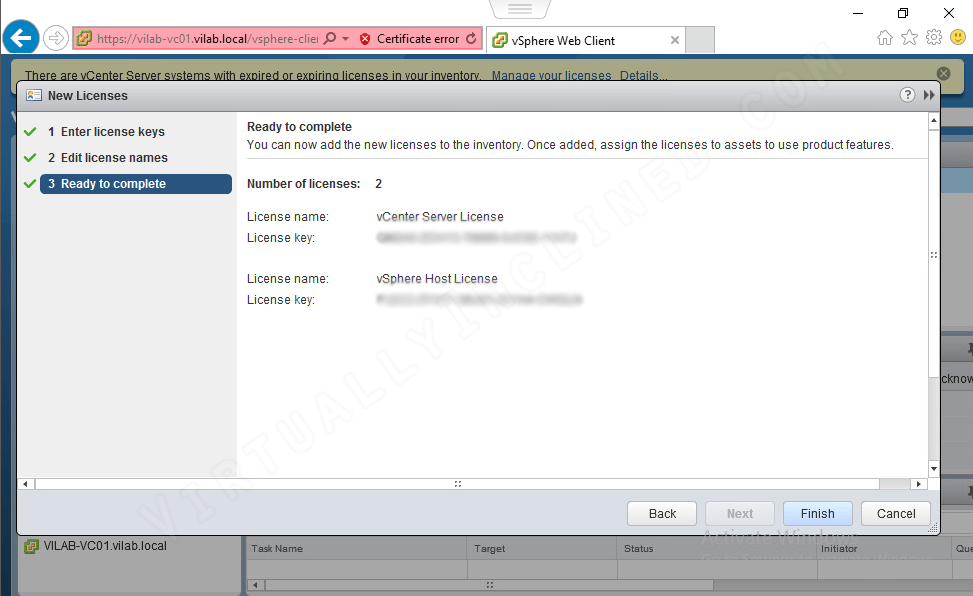973x596 pixels.
Task: Click the Certificate error indicator
Action: [x=410, y=38]
